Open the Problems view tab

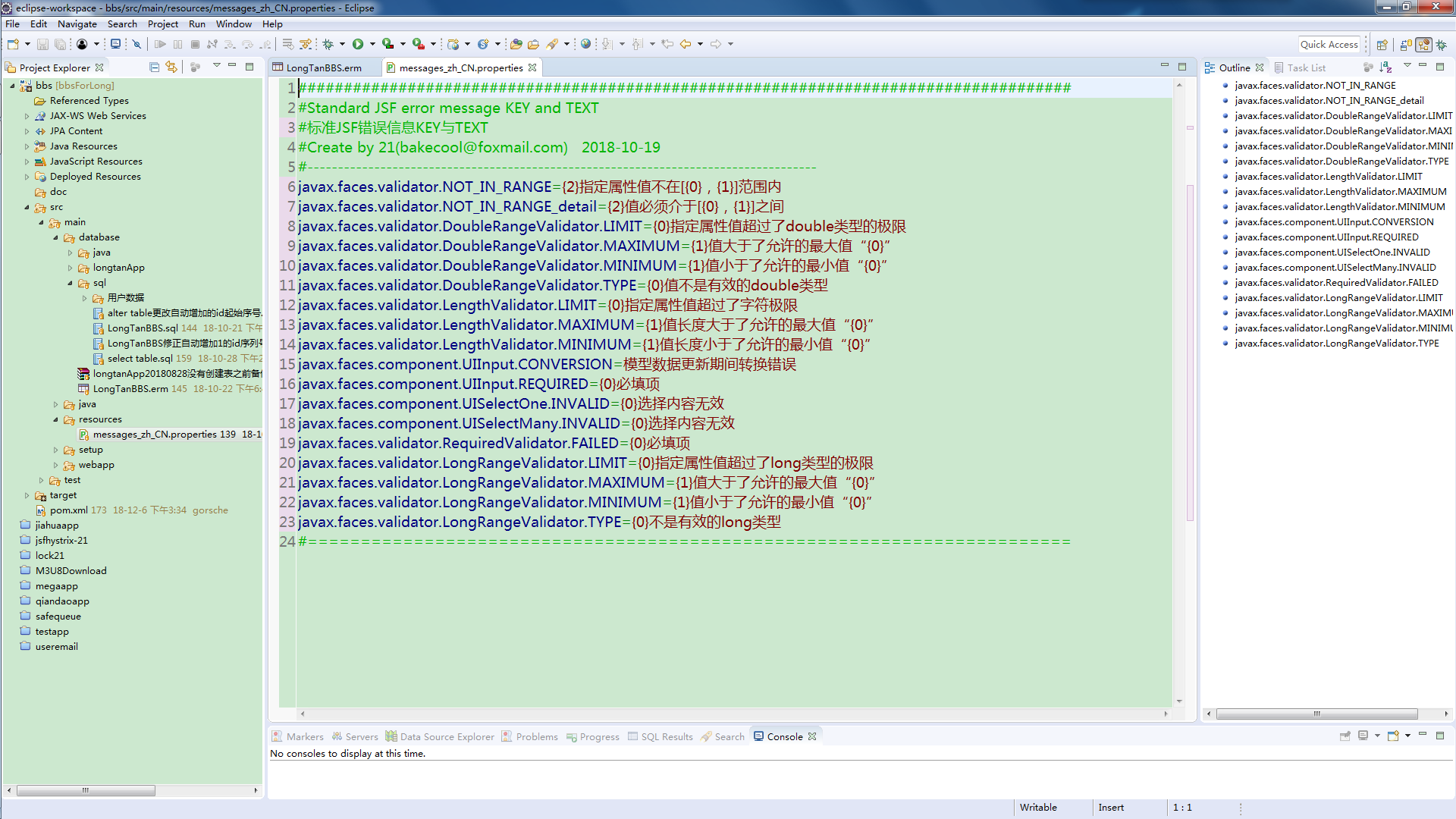536,736
